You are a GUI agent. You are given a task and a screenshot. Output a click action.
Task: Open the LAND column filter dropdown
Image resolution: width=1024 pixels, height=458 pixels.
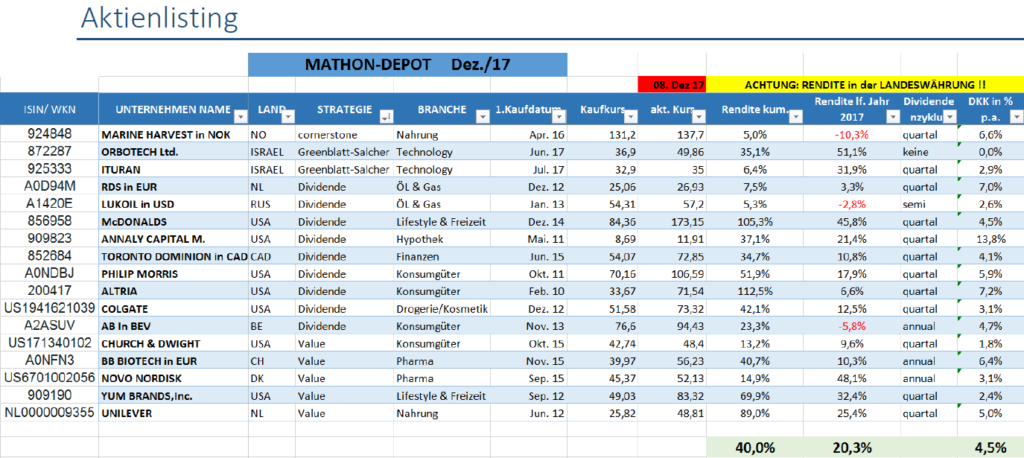click(x=287, y=116)
